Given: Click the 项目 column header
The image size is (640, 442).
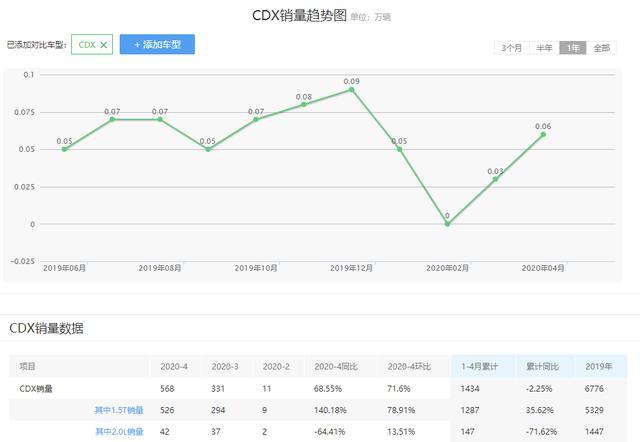Looking at the screenshot, I should (27, 366).
